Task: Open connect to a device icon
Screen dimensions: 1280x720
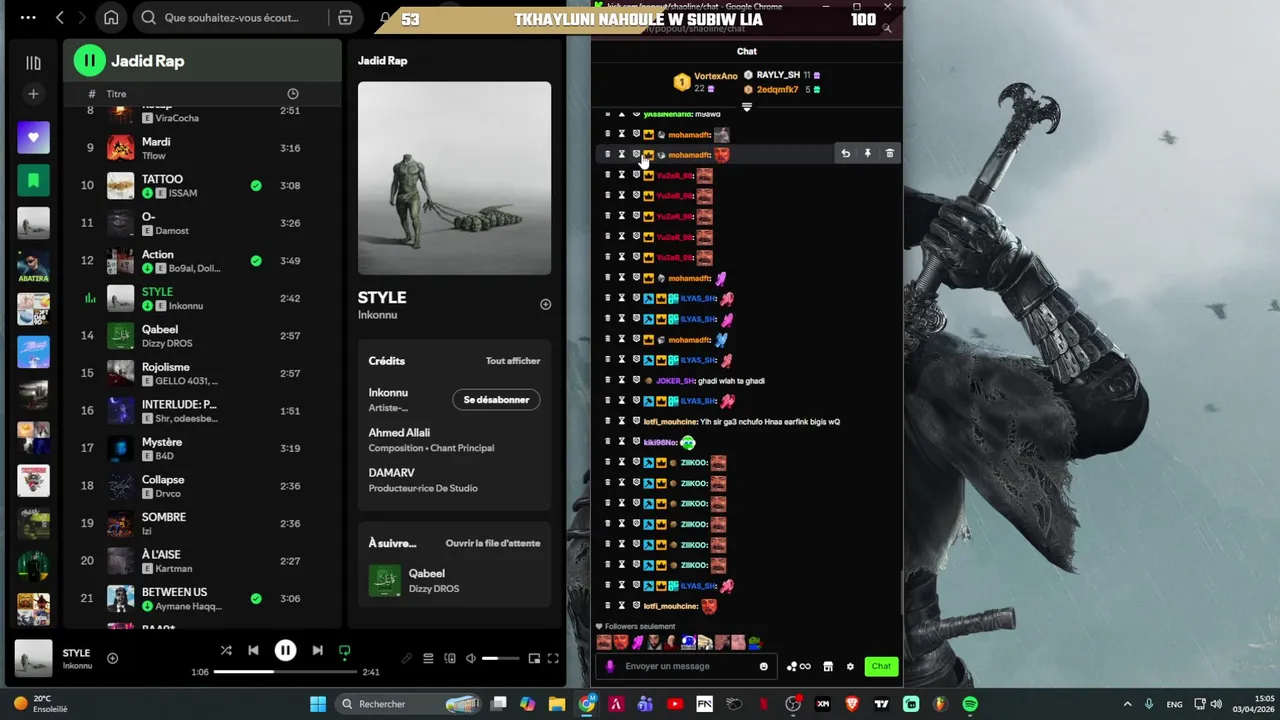Action: [450, 658]
